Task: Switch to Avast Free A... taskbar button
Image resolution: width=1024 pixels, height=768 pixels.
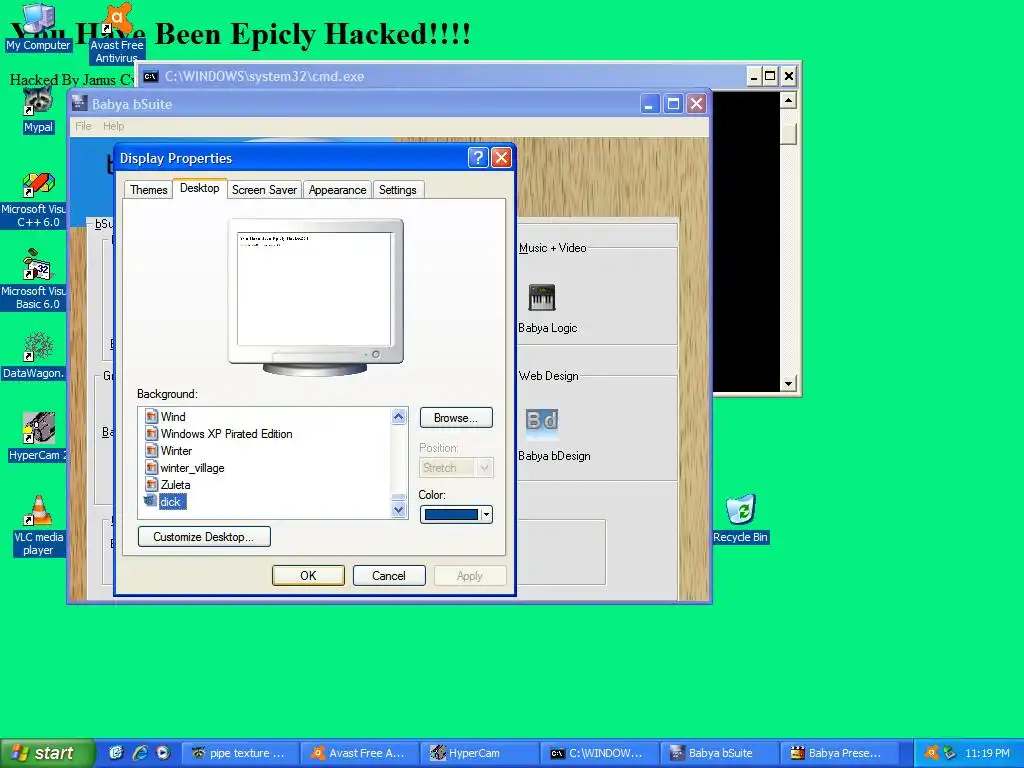Action: [x=359, y=753]
